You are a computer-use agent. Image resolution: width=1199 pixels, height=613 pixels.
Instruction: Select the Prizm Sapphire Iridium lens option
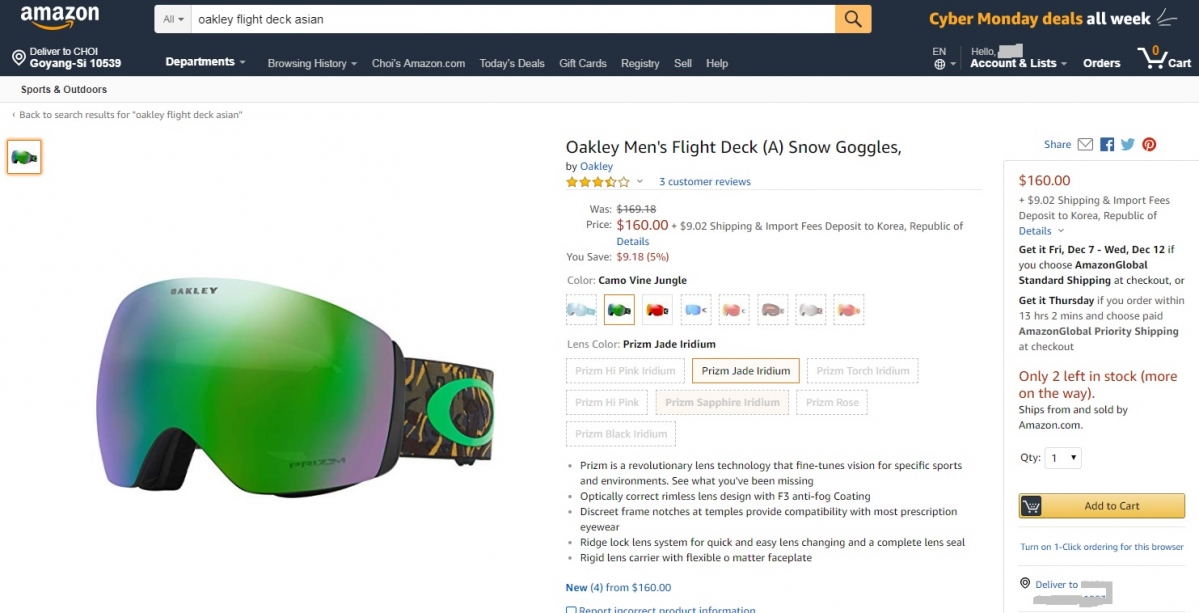click(x=722, y=402)
